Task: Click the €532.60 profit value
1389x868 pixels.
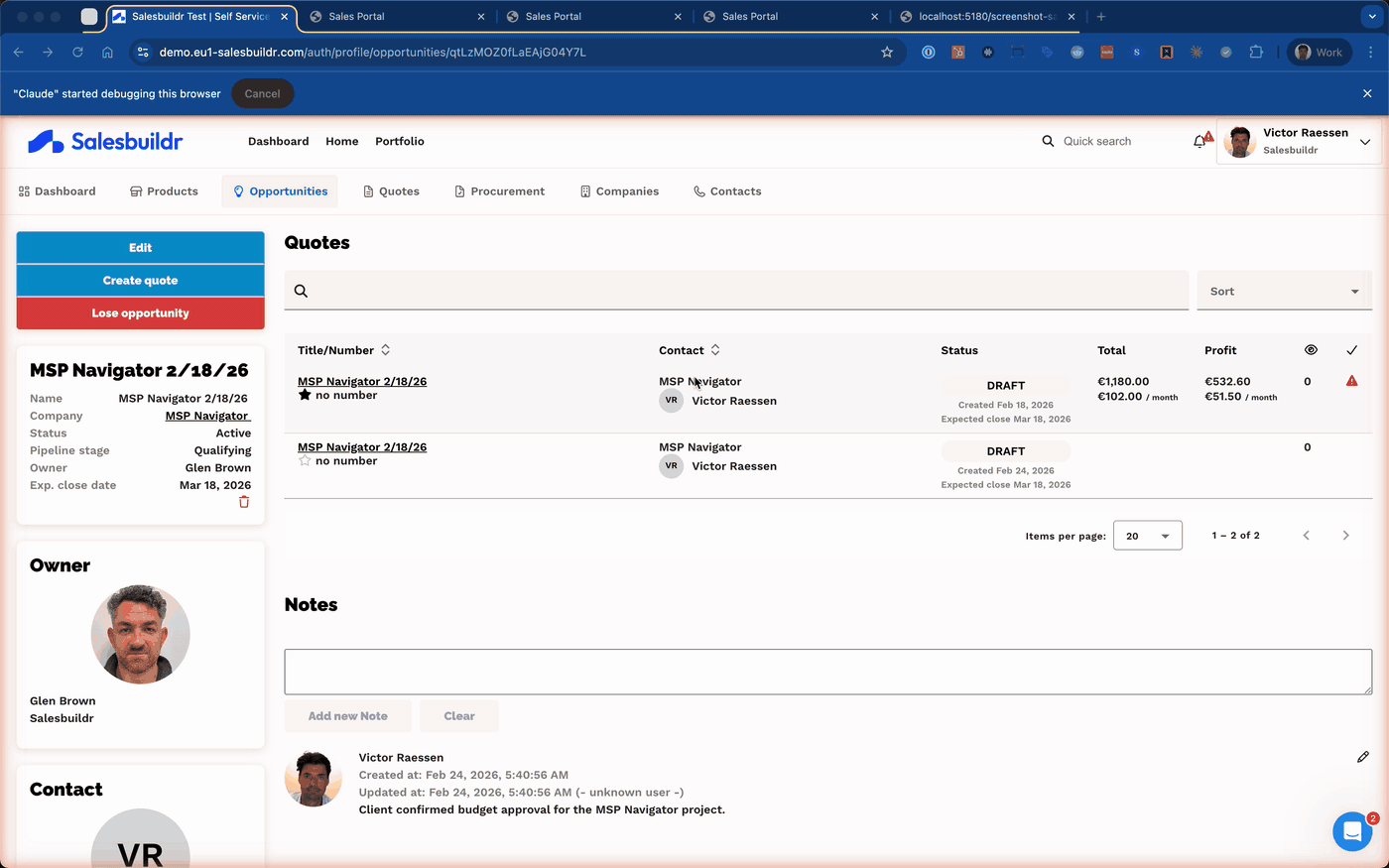Action: tap(1227, 381)
